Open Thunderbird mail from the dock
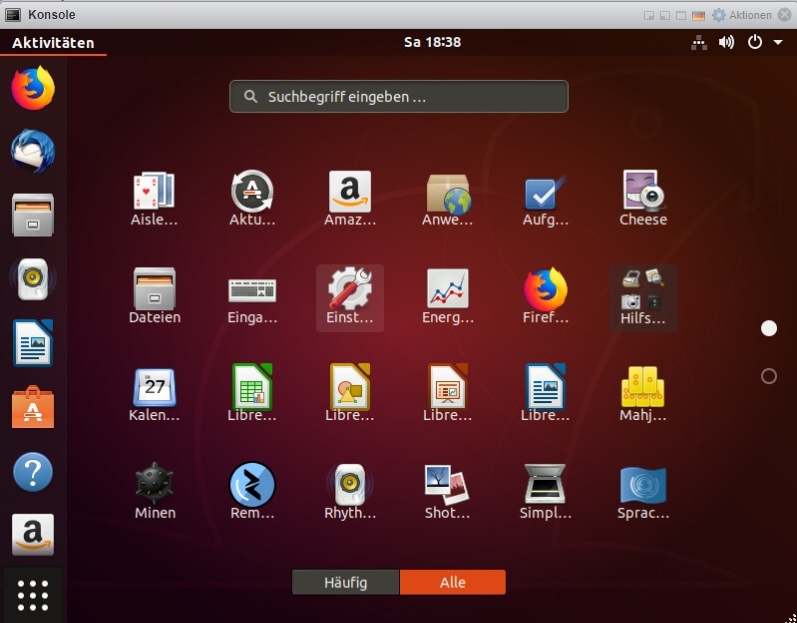The width and height of the screenshot is (797, 623). pos(33,151)
